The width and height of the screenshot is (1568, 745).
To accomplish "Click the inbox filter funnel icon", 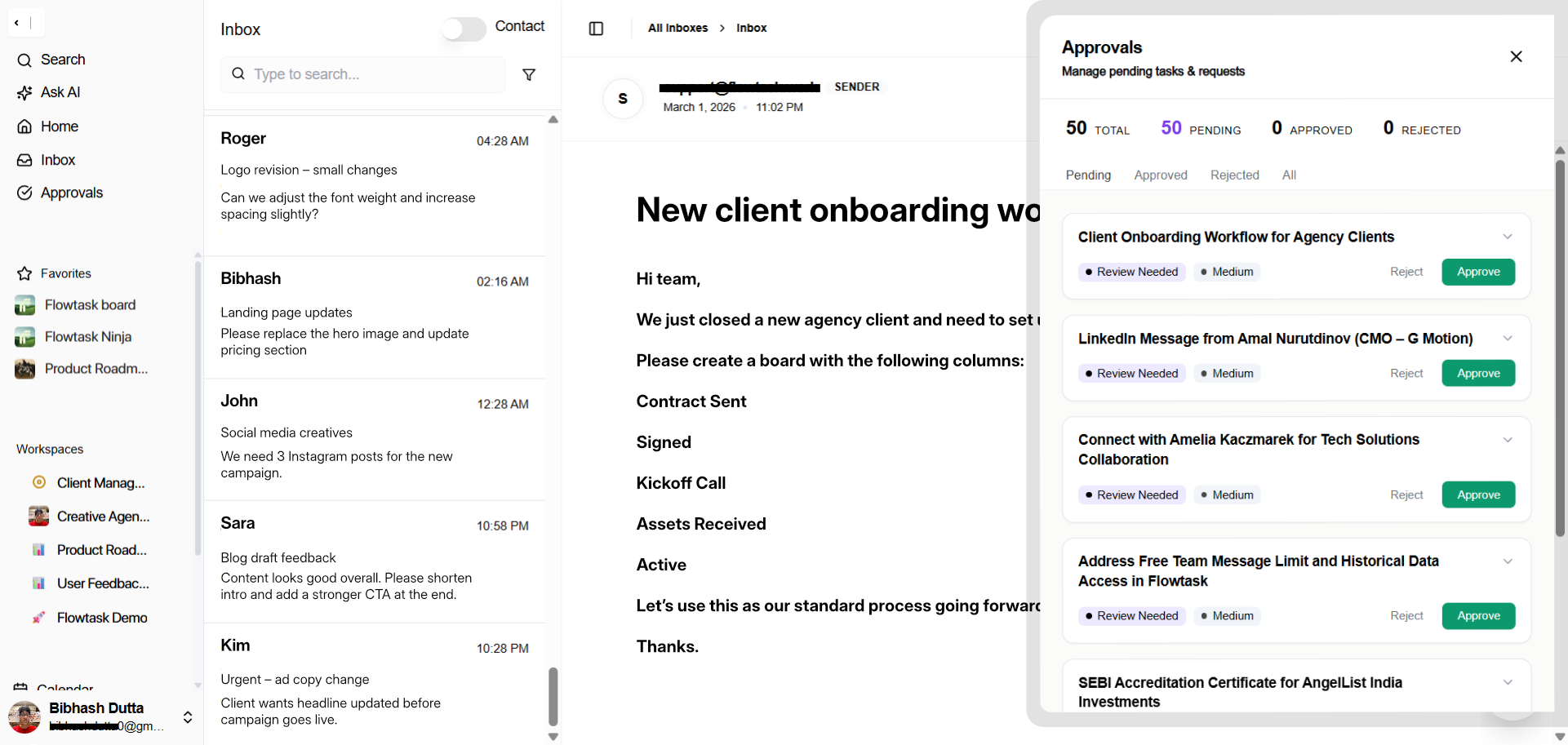I will click(529, 74).
